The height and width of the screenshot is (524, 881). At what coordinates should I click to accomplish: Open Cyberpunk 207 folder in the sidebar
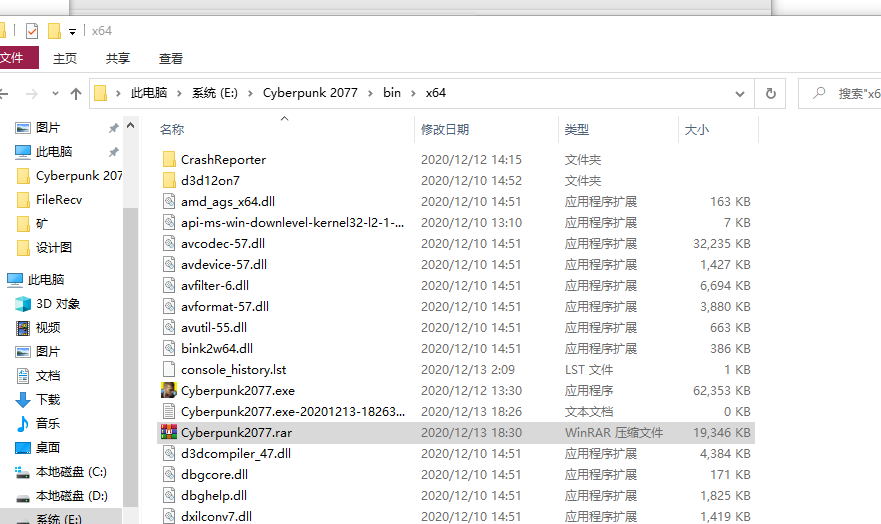point(70,176)
